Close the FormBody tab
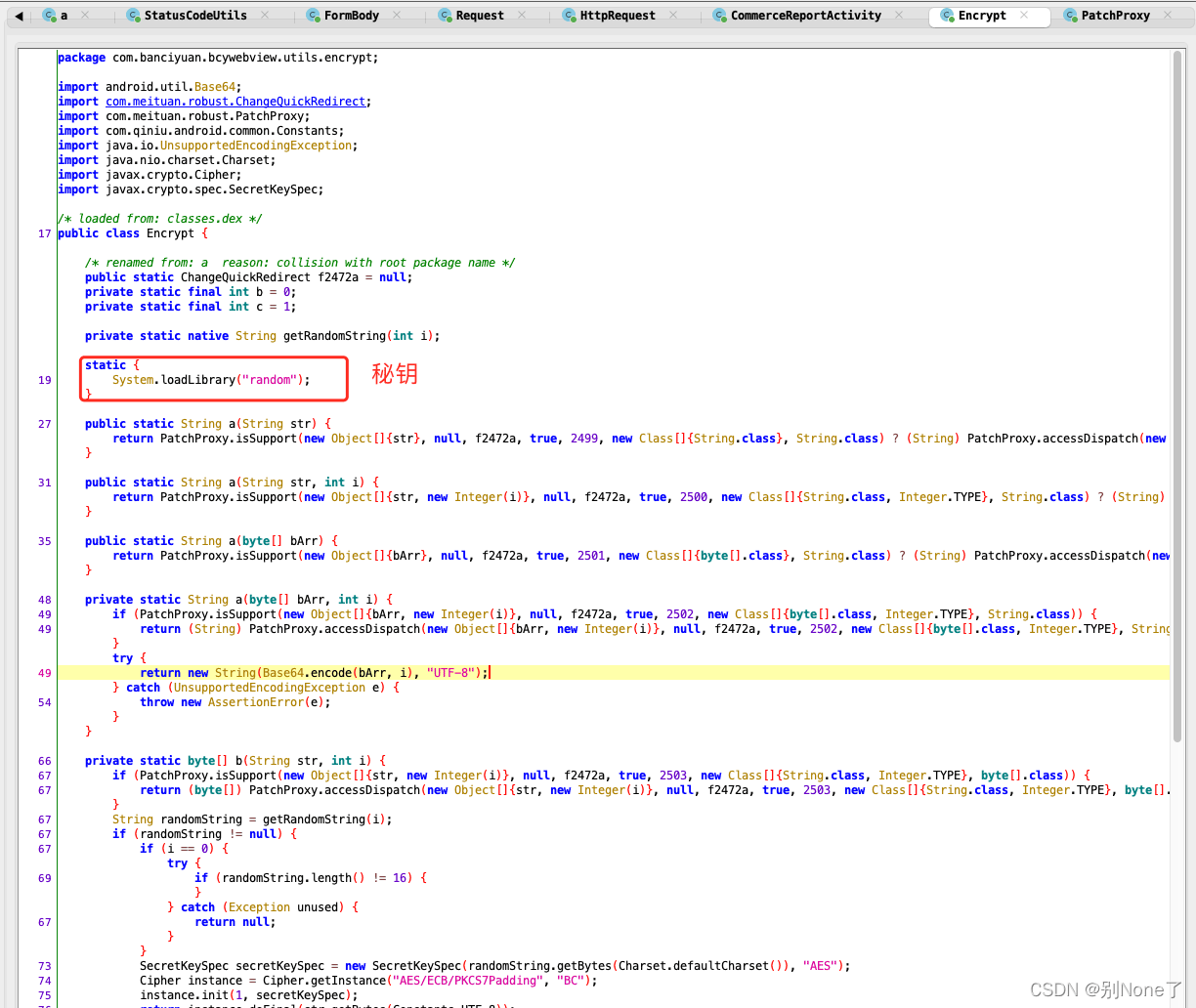 [x=397, y=15]
